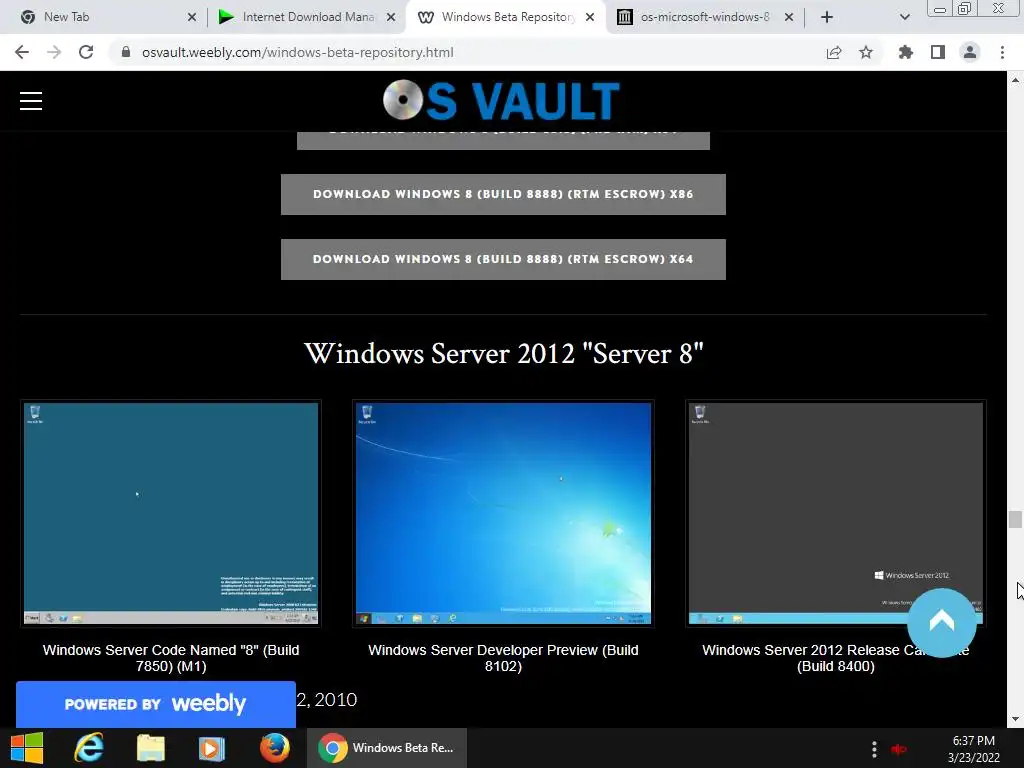
Task: Click the OS VAULT logo
Action: tap(501, 101)
